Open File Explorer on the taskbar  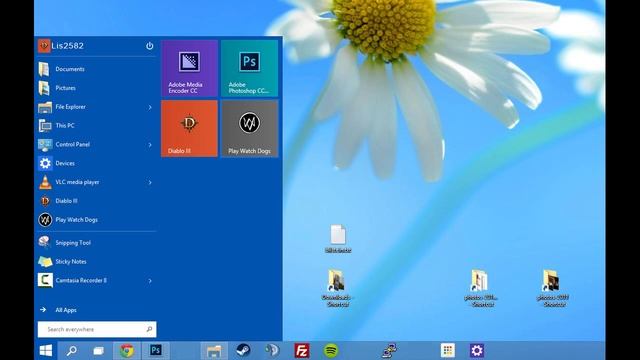(x=214, y=351)
